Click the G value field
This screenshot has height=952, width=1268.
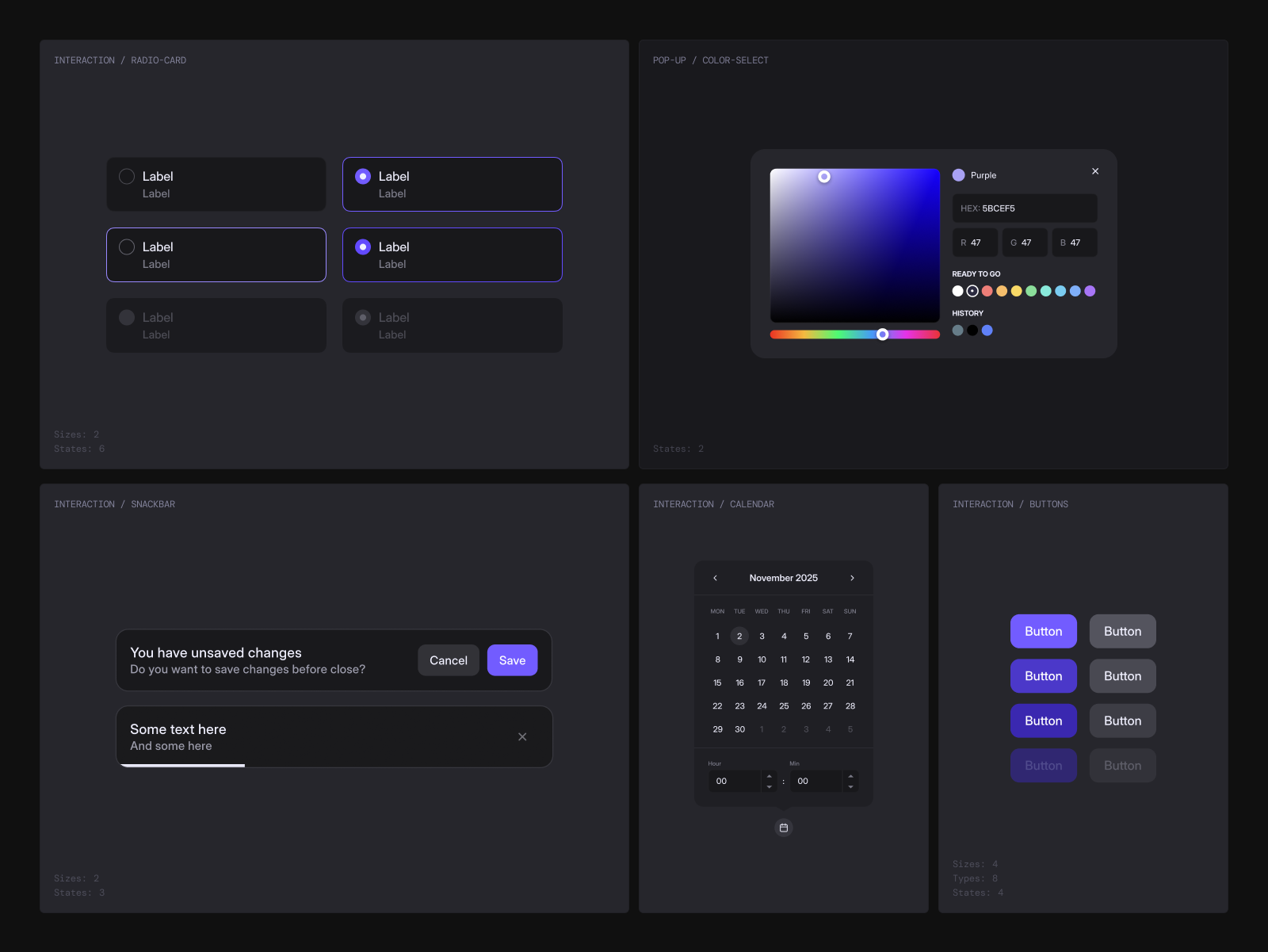point(1025,243)
